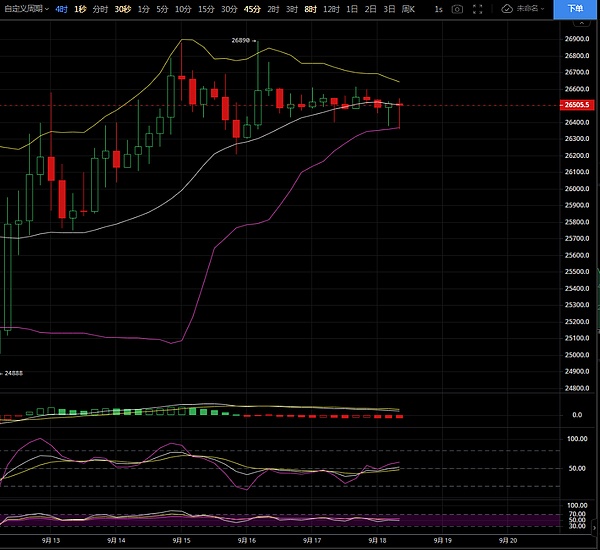Image resolution: width=600 pixels, height=550 pixels.
Task: Click the 26890 high price marker
Action: 240,40
